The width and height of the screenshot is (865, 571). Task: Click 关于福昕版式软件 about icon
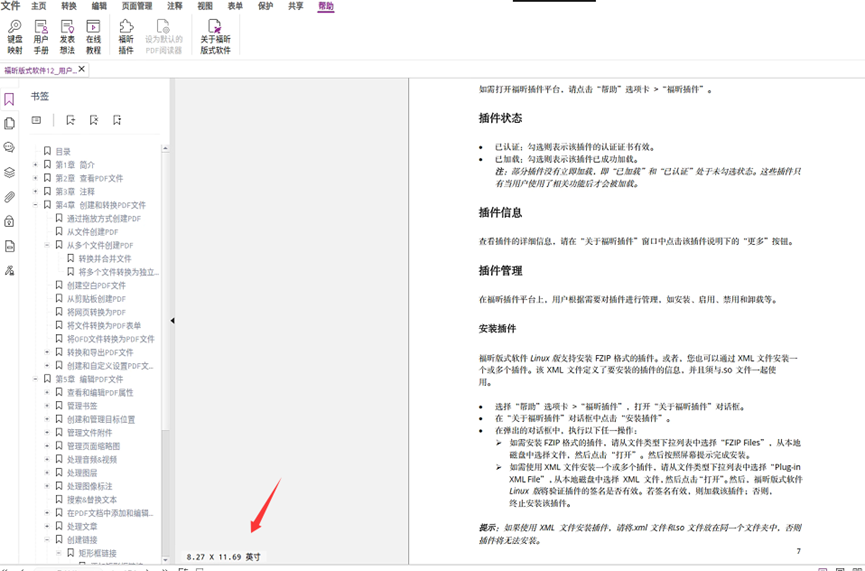pyautogui.click(x=215, y=37)
